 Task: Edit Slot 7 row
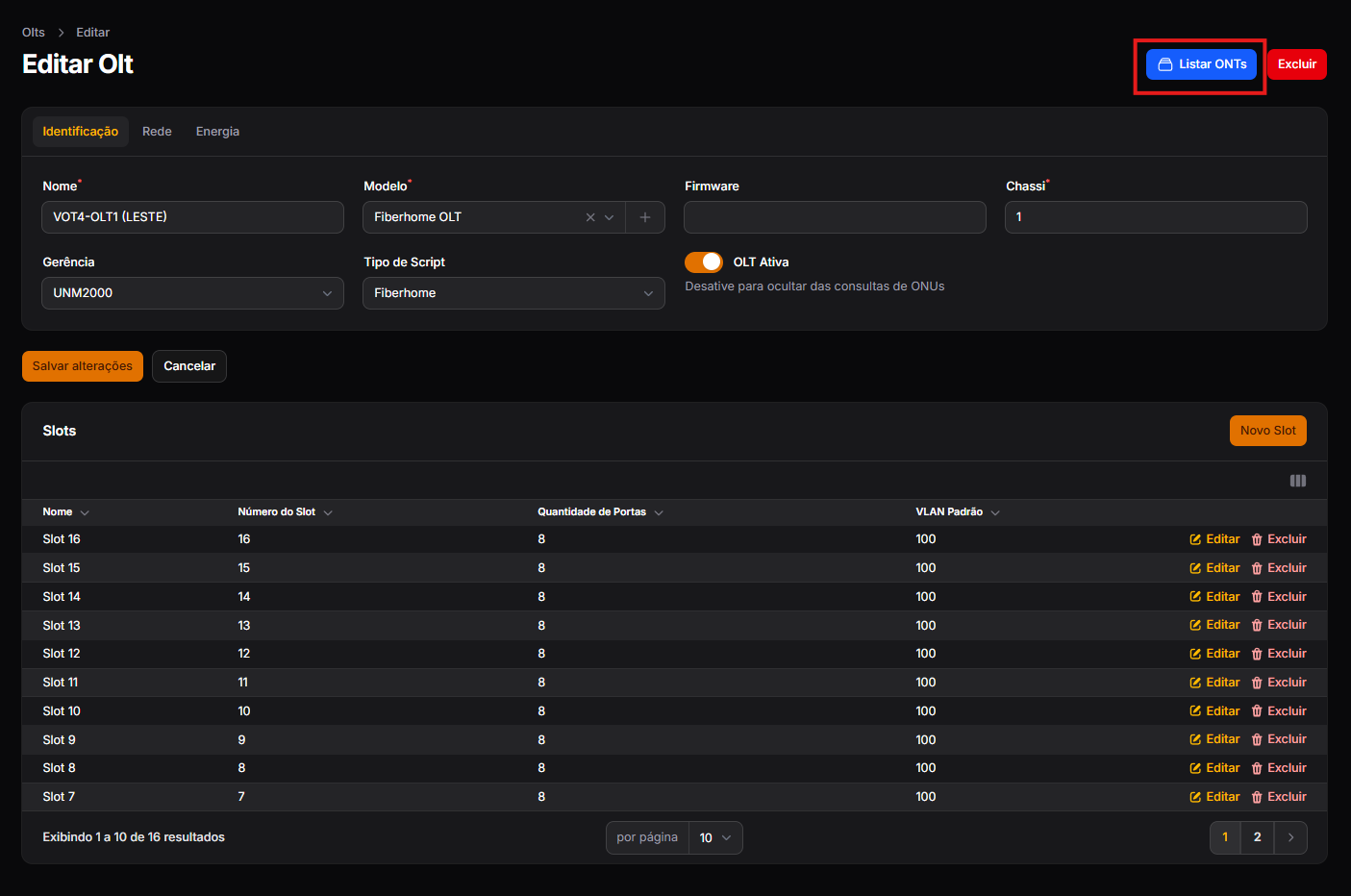pyautogui.click(x=1214, y=797)
